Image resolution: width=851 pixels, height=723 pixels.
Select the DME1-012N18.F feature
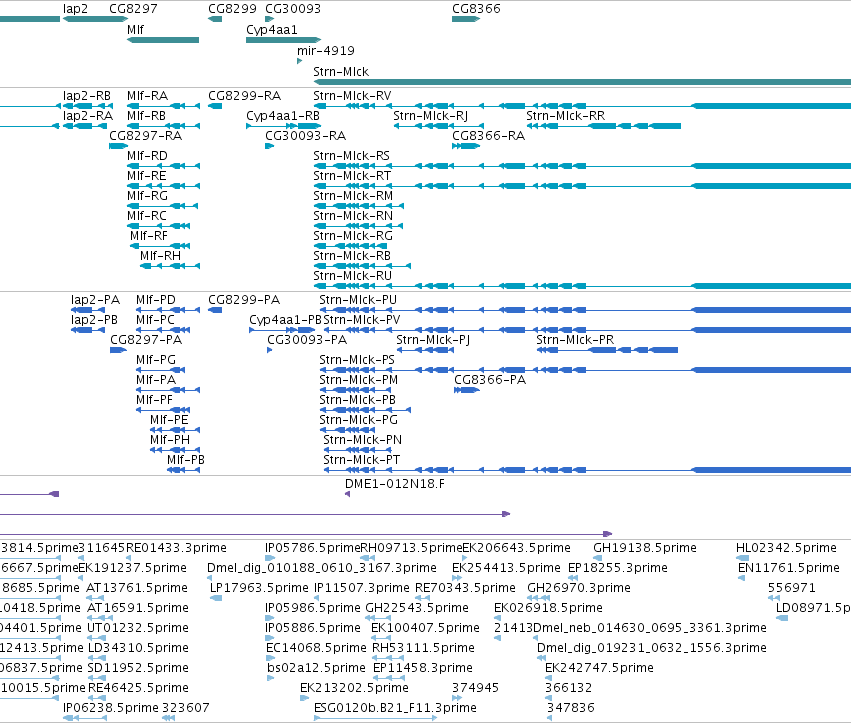[395, 484]
